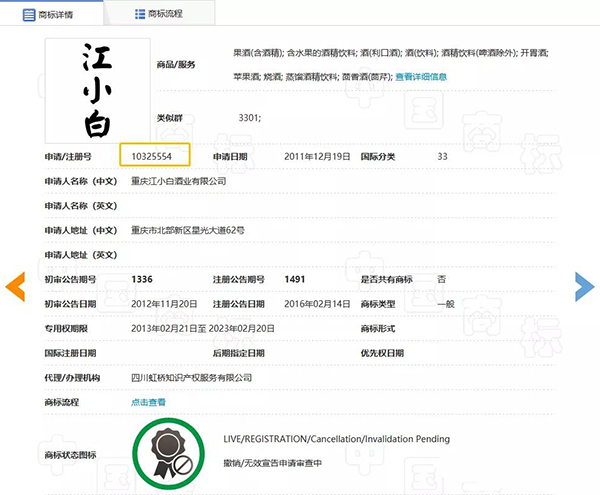
Task: Click the 初审公告期号 label
Action: [70, 279]
